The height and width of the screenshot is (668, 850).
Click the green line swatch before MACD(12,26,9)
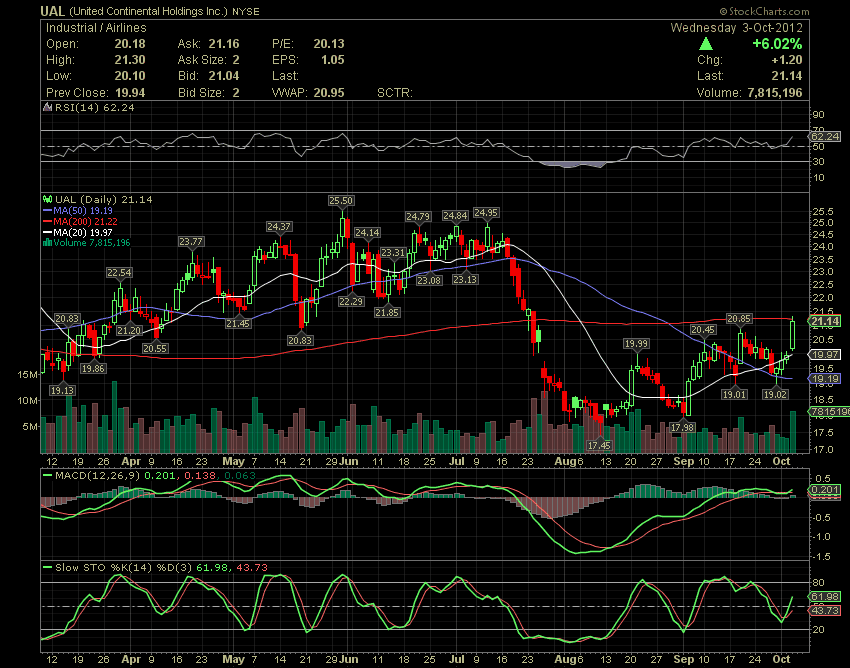[x=48, y=476]
